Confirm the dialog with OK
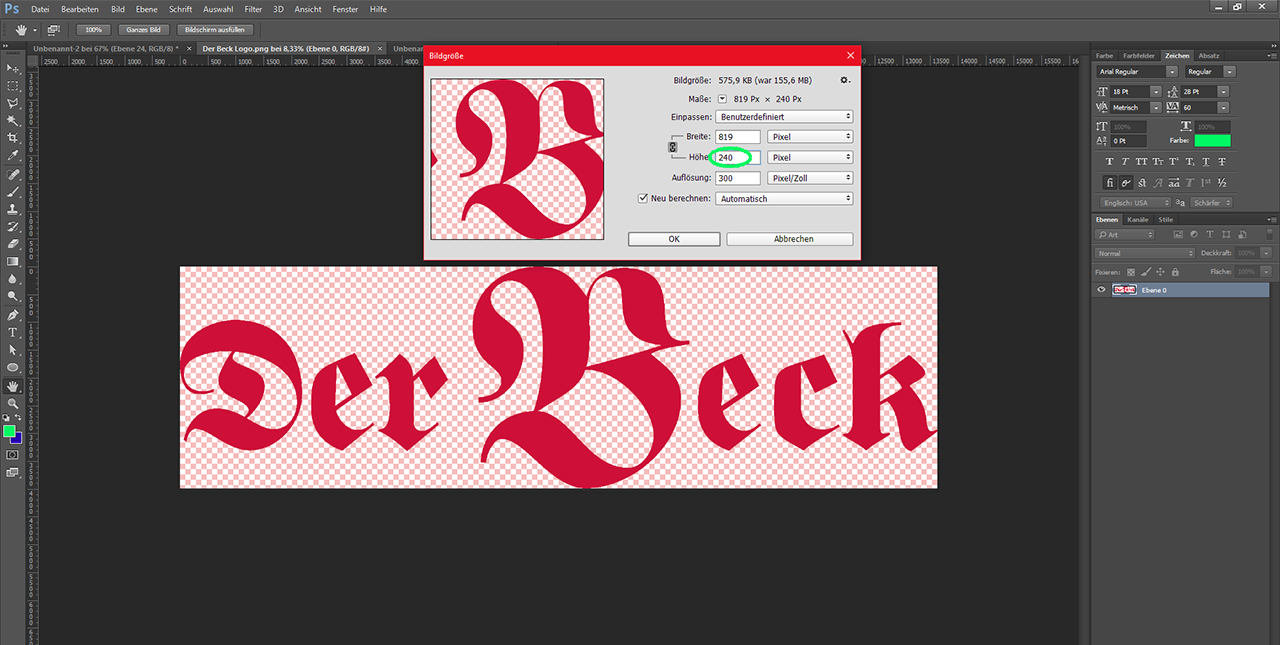 [x=673, y=239]
